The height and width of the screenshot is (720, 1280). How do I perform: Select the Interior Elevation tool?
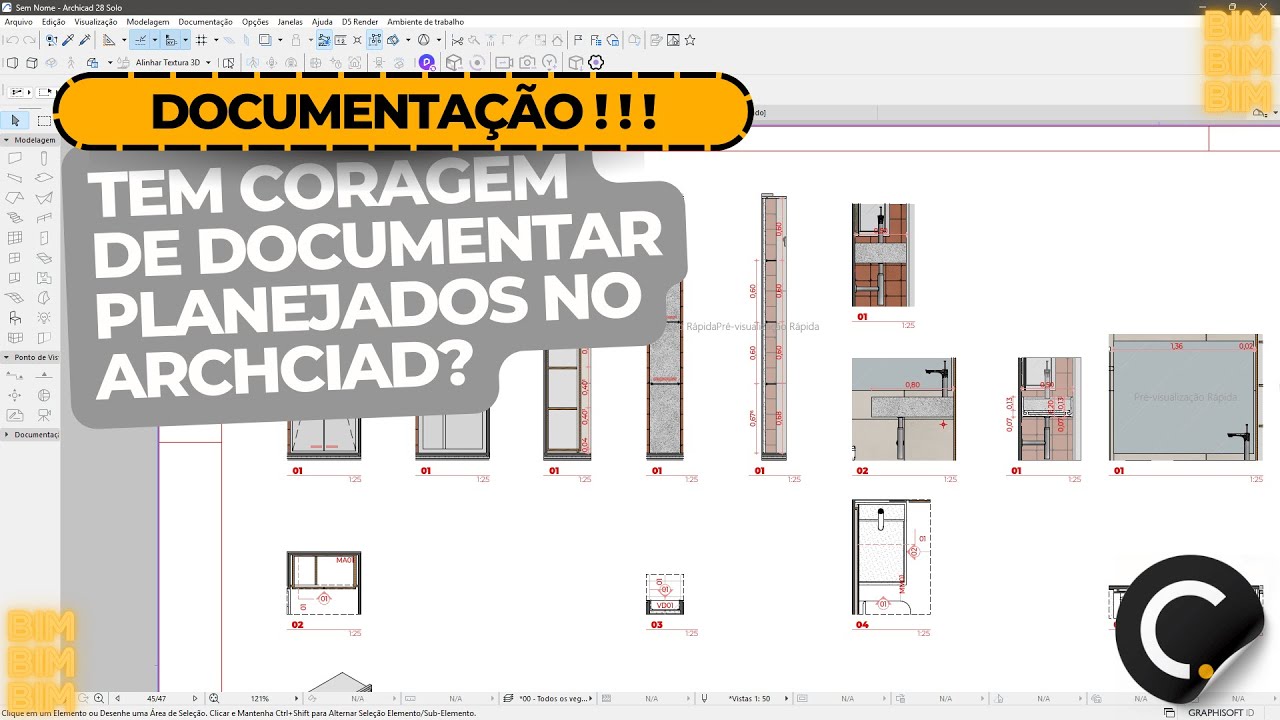point(15,395)
